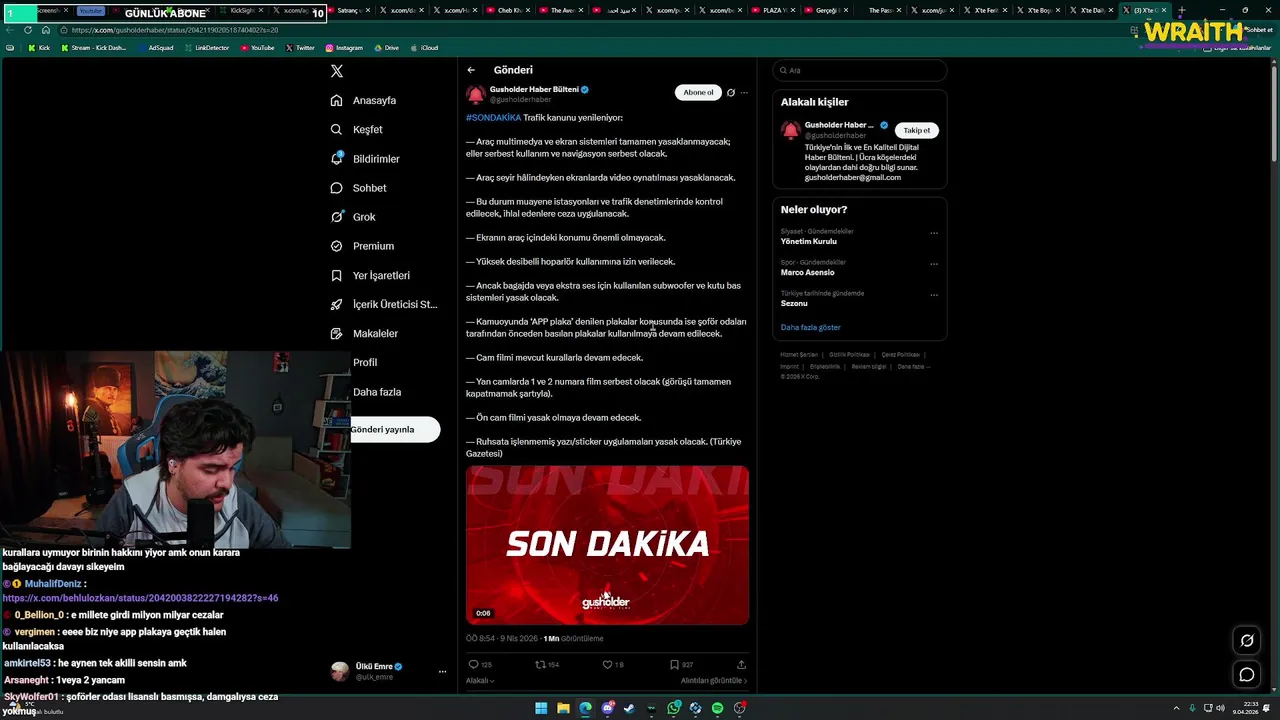Image resolution: width=1280 pixels, height=720 pixels.
Task: Click share icon on post
Action: 741,664
